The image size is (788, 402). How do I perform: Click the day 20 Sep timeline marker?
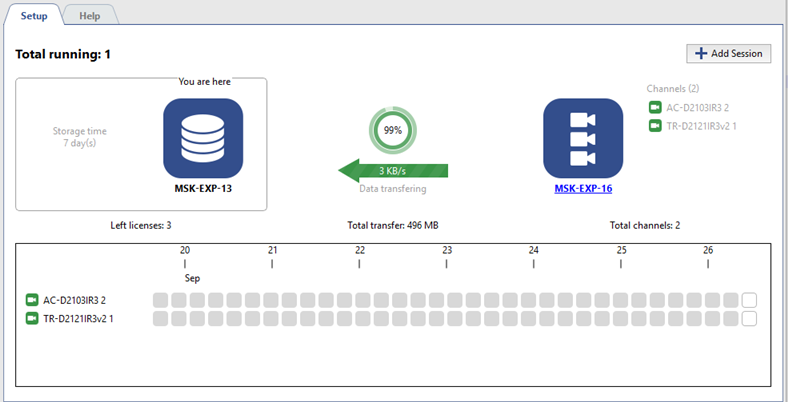(x=185, y=262)
